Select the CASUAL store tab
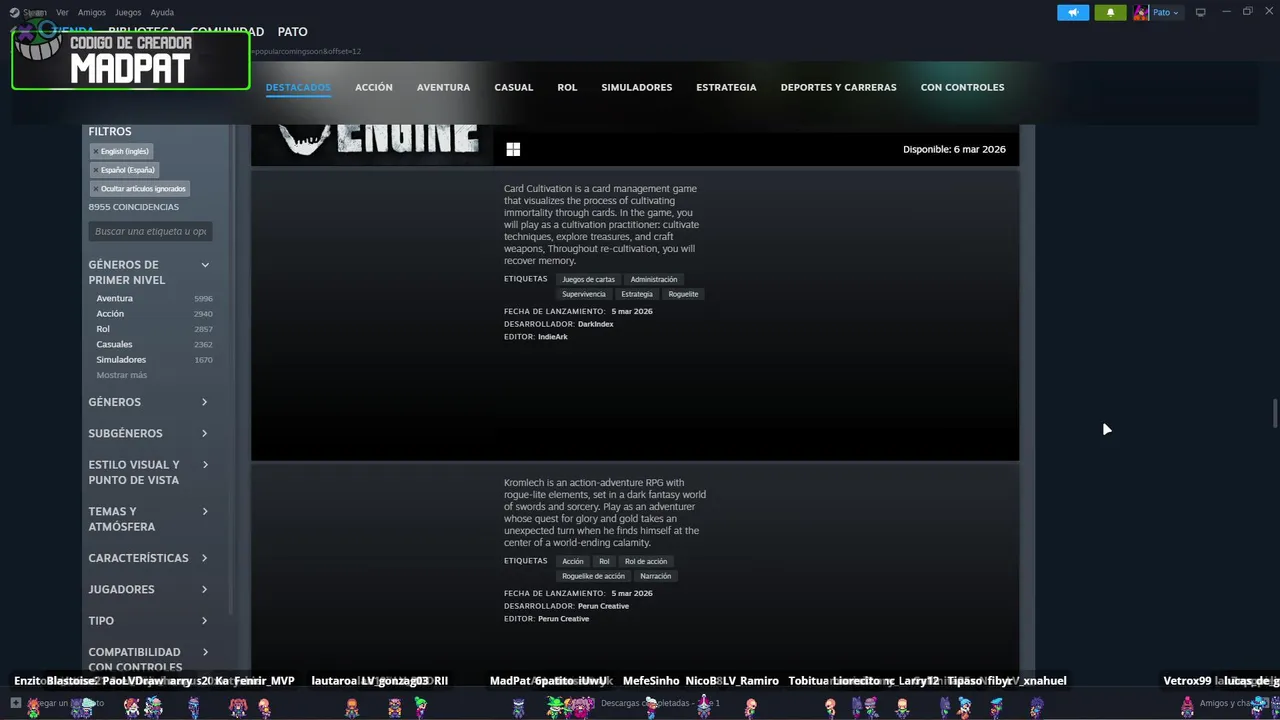This screenshot has width=1280, height=720. (x=514, y=87)
